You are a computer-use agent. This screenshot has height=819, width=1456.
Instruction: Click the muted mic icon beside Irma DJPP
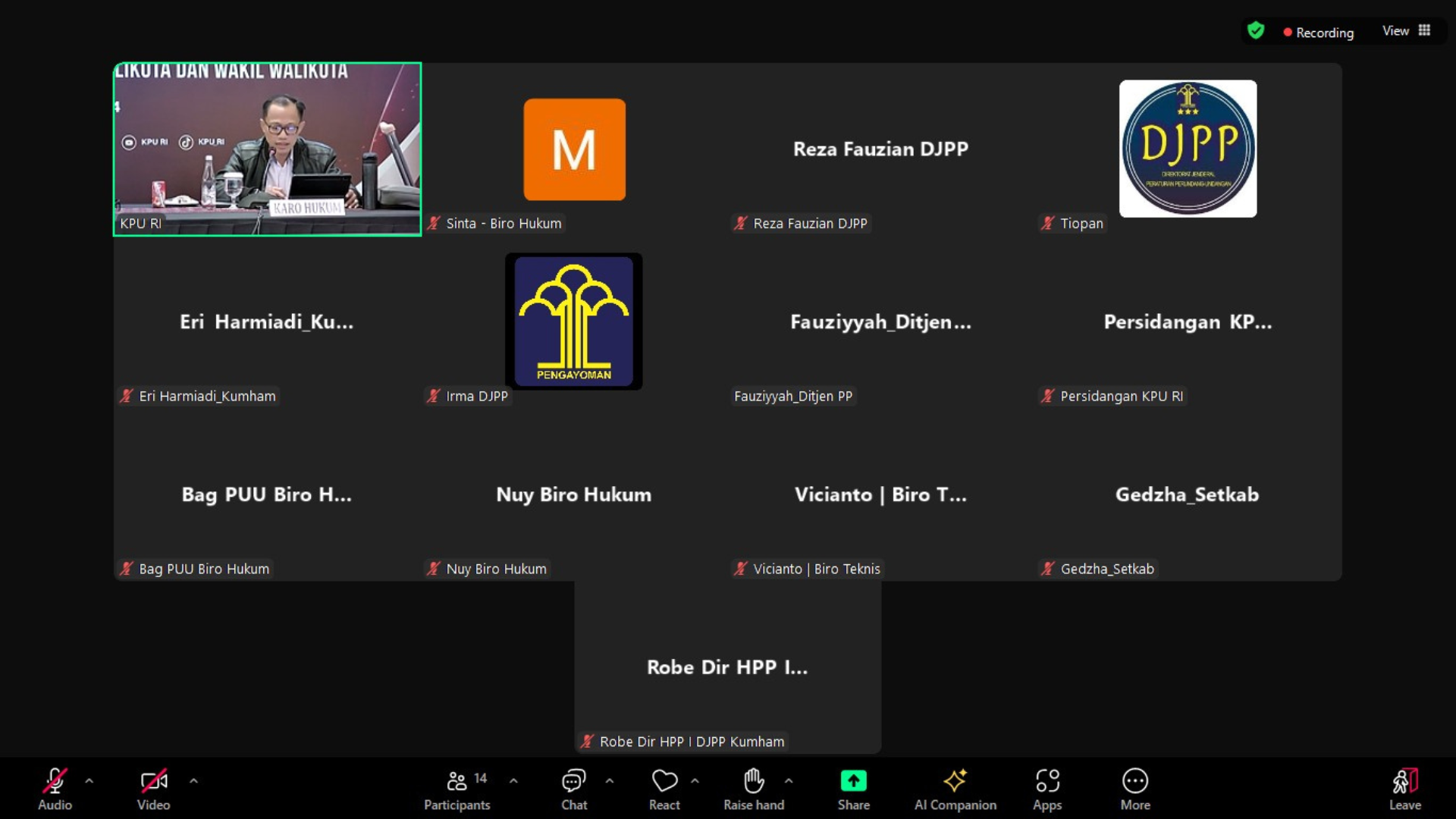[x=434, y=396]
